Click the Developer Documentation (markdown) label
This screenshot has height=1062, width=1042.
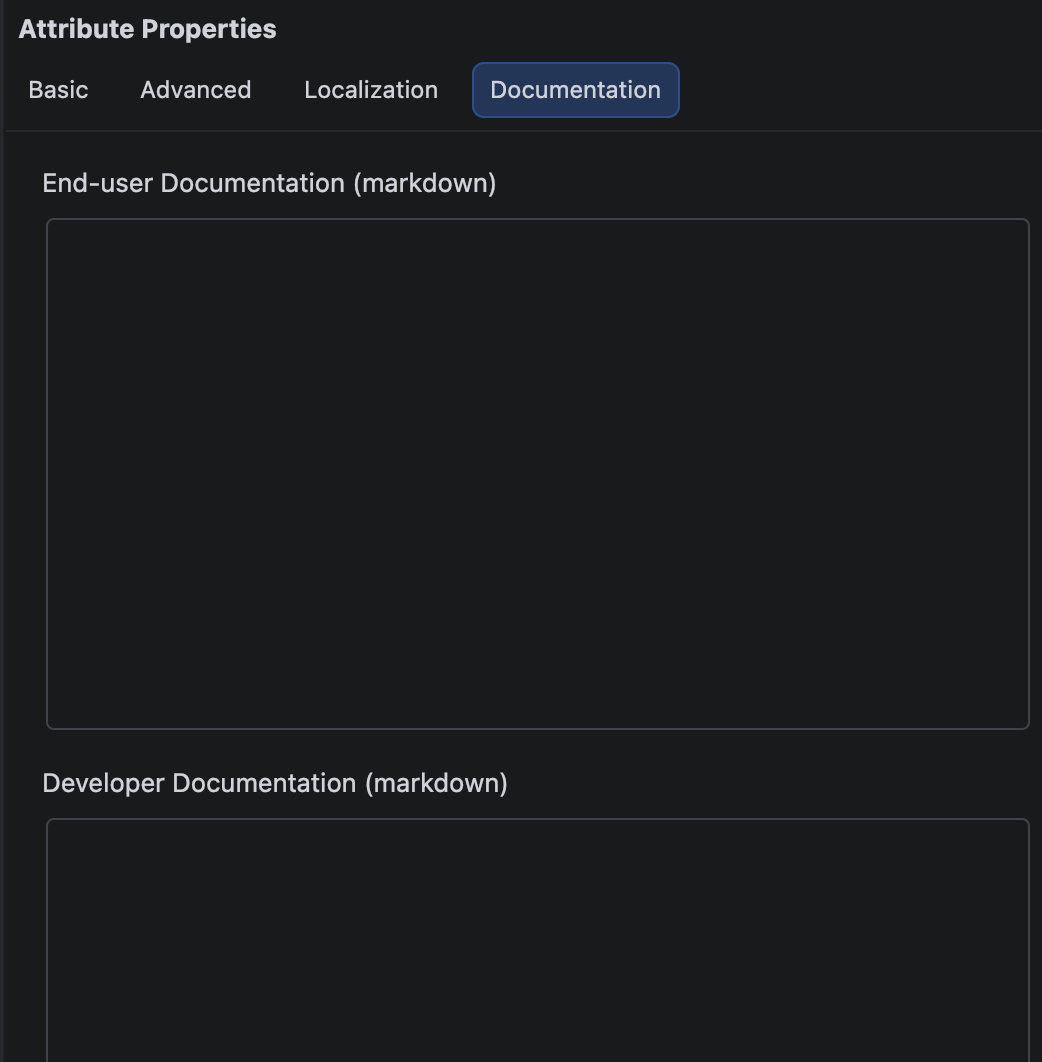[275, 784]
